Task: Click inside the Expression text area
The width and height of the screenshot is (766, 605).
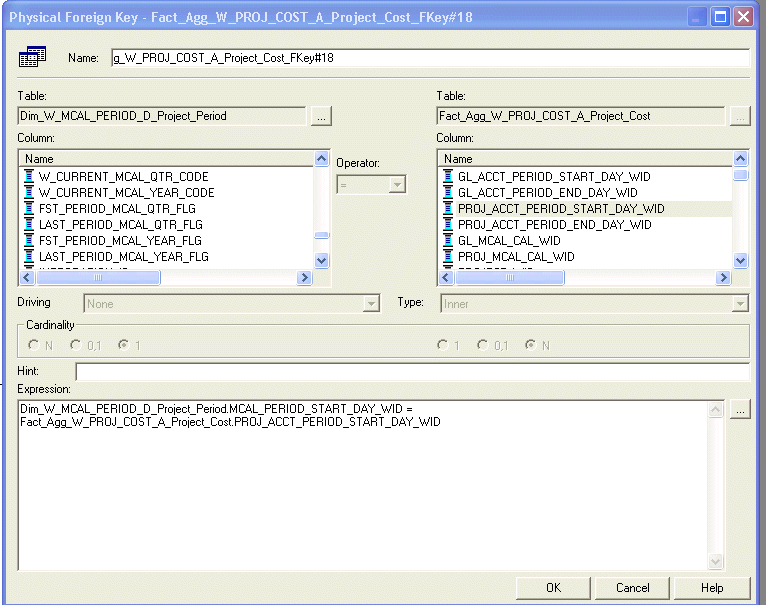Action: [362, 485]
